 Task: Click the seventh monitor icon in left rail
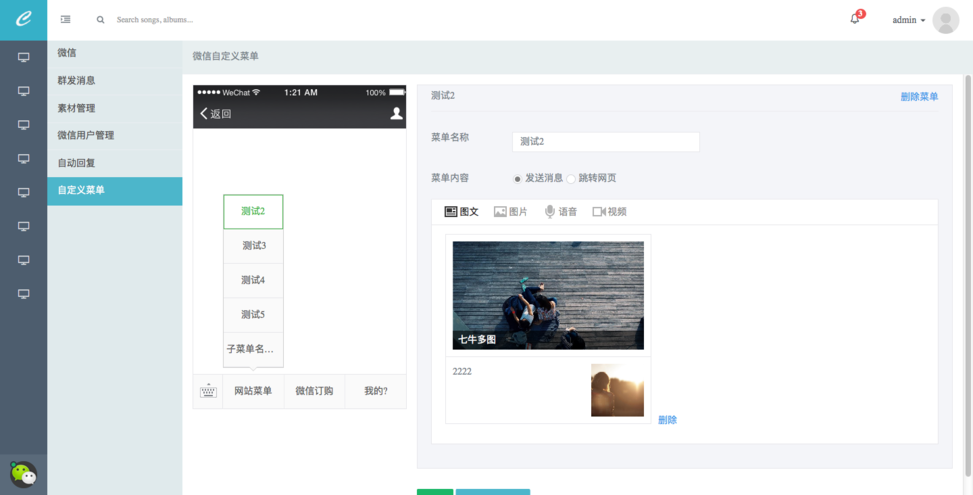point(24,259)
